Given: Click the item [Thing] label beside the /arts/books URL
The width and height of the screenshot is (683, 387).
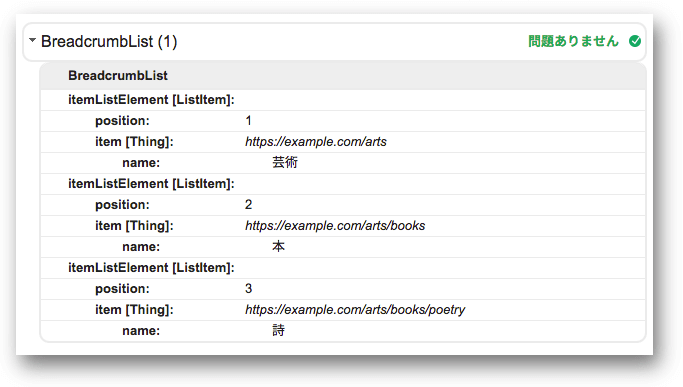Looking at the screenshot, I should [x=134, y=226].
